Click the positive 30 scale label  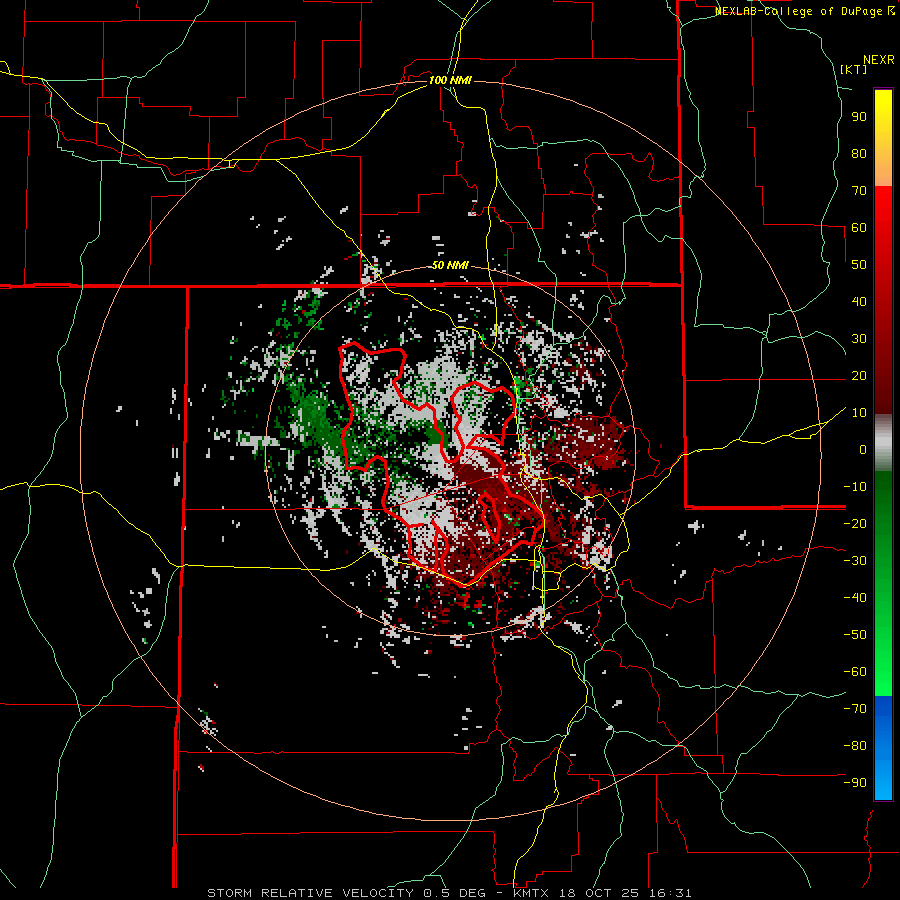(x=859, y=339)
